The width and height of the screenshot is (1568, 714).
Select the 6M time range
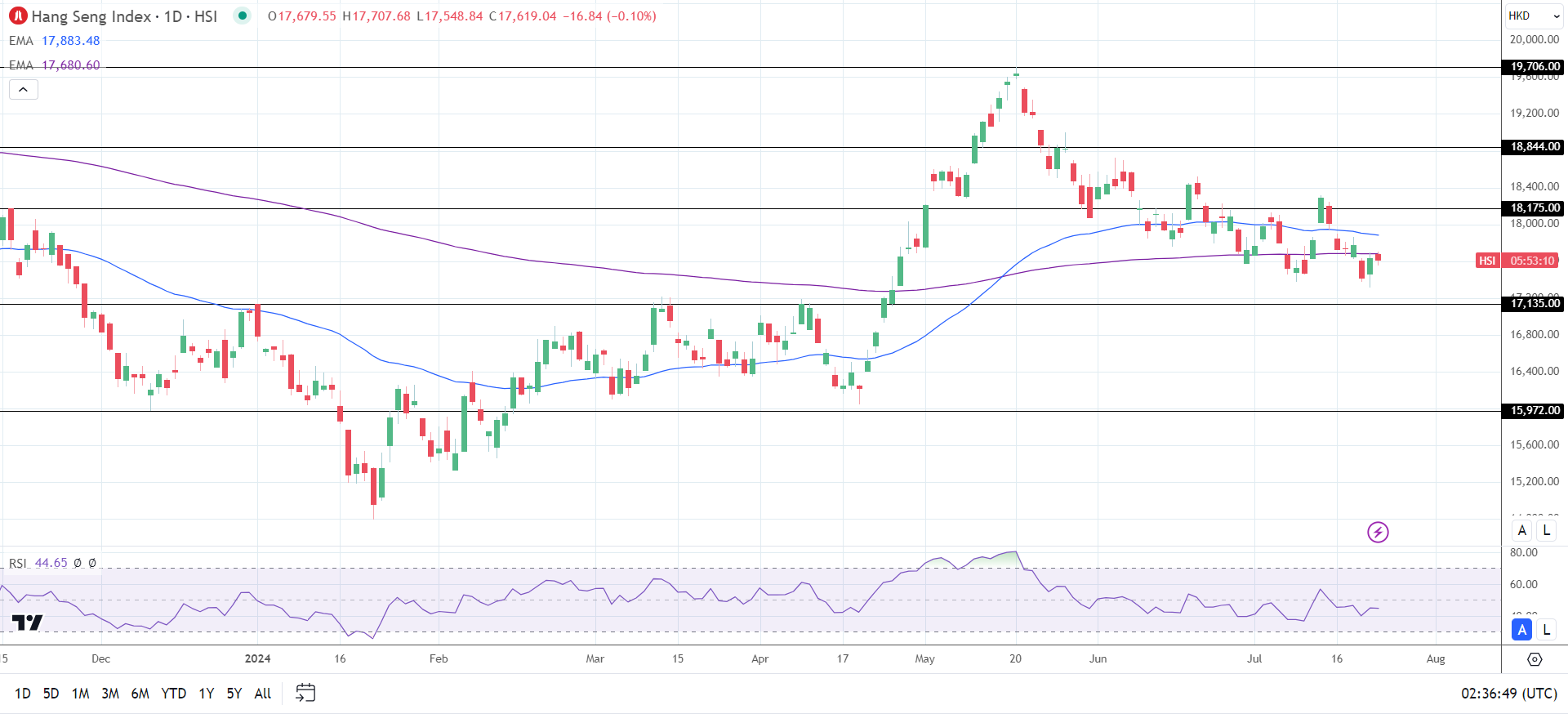(x=140, y=694)
